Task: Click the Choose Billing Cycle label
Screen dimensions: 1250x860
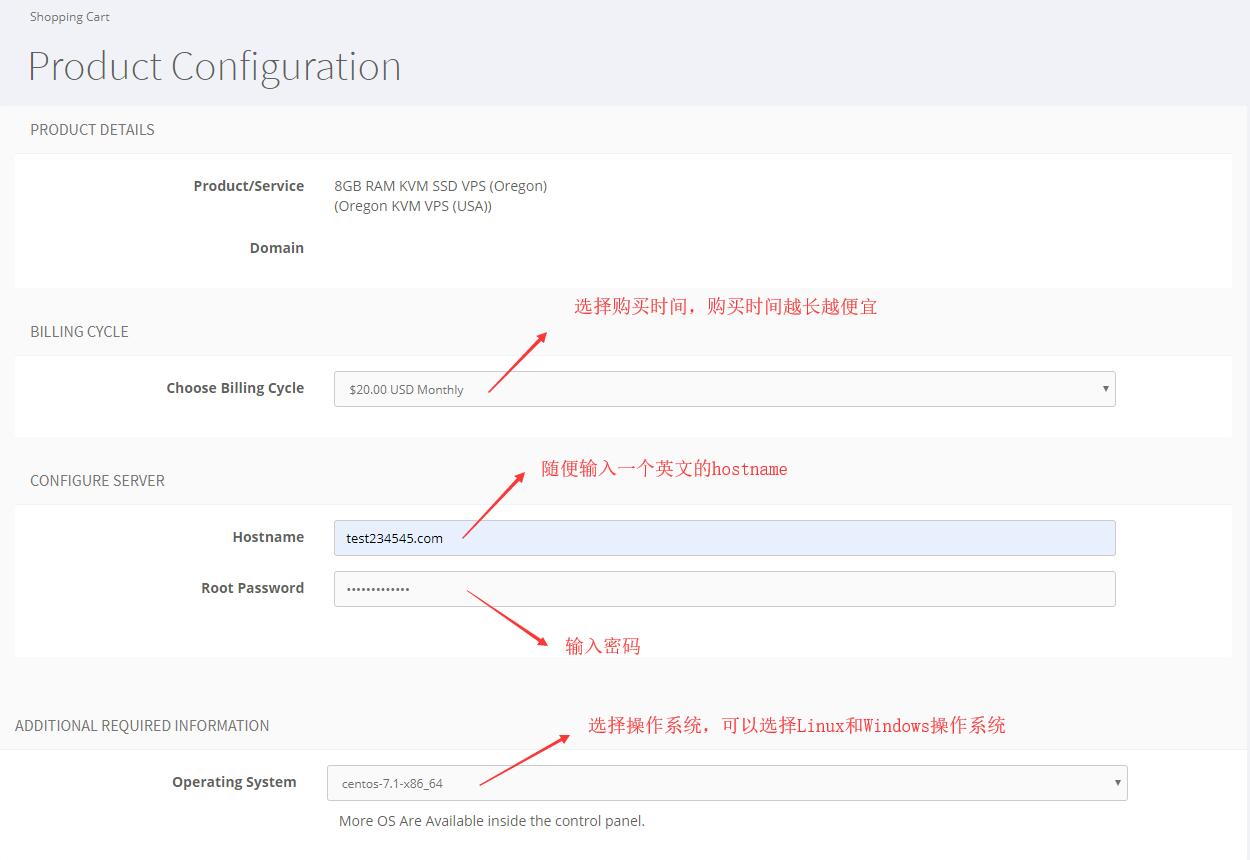Action: [235, 388]
